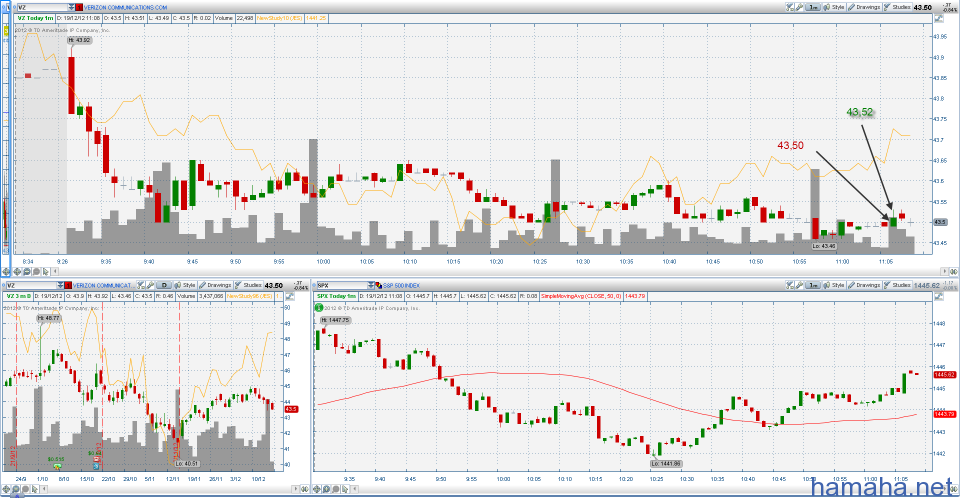Focus the SPX symbol input field
960x498 pixels.
pos(342,285)
